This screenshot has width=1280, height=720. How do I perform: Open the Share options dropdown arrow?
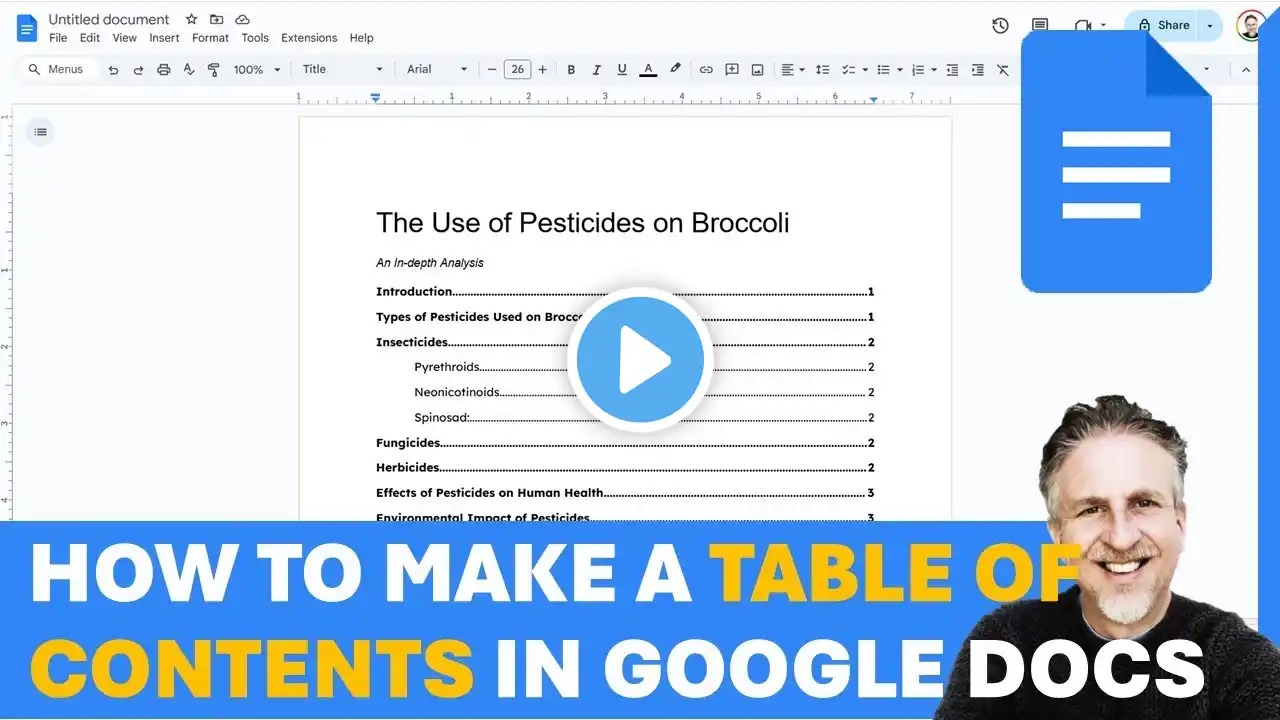point(1210,26)
